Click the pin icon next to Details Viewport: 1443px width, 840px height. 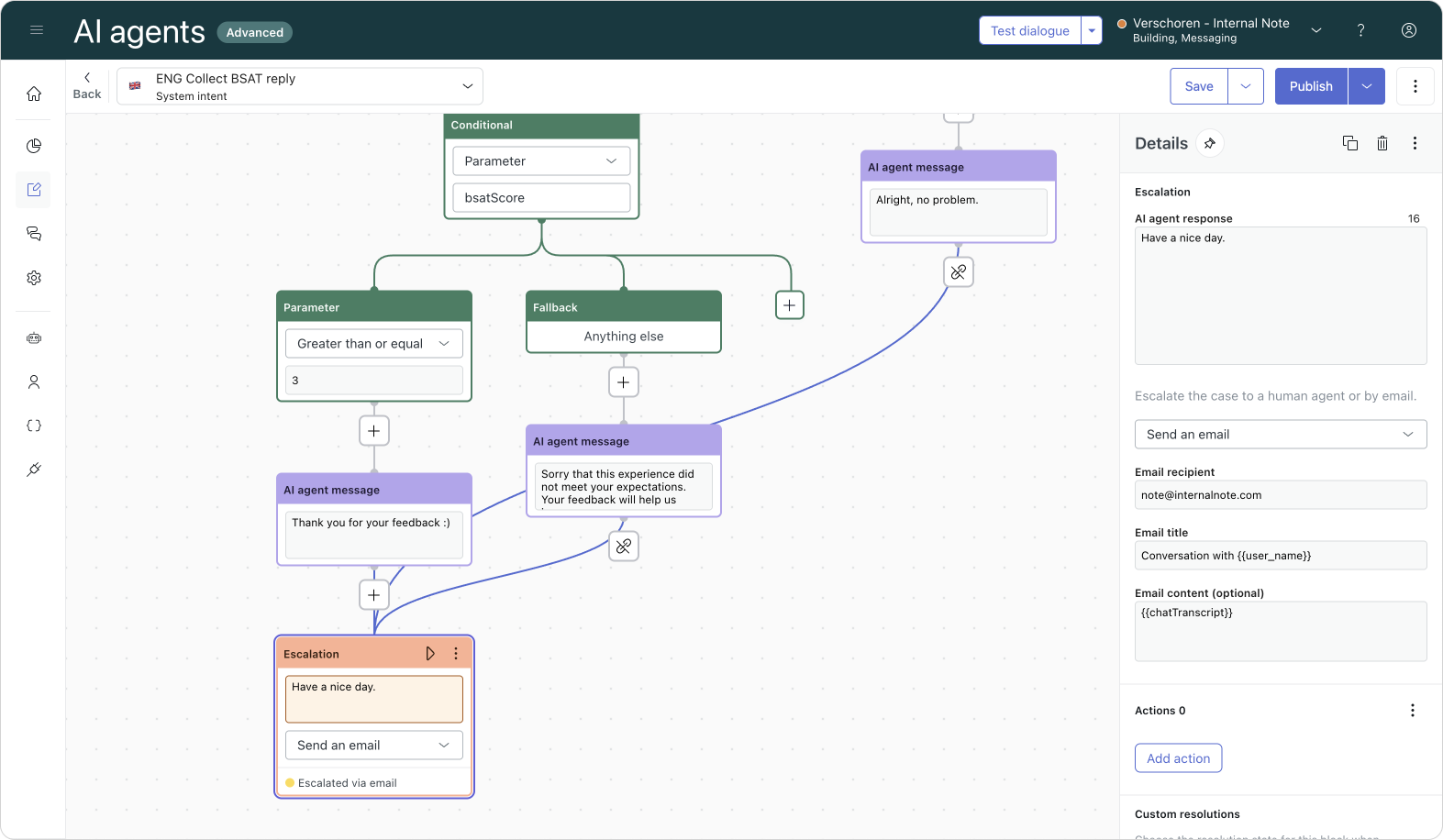pyautogui.click(x=1210, y=143)
